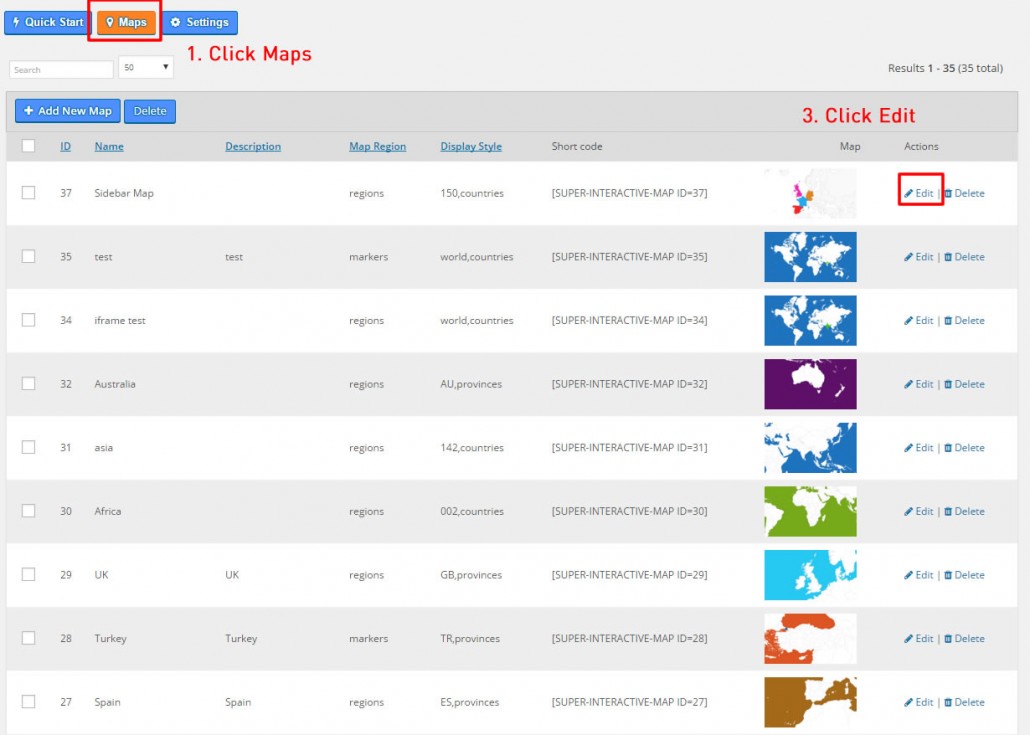Viewport: 1030px width, 735px height.
Task: Click the trash Delete icon for test map
Action: [948, 257]
